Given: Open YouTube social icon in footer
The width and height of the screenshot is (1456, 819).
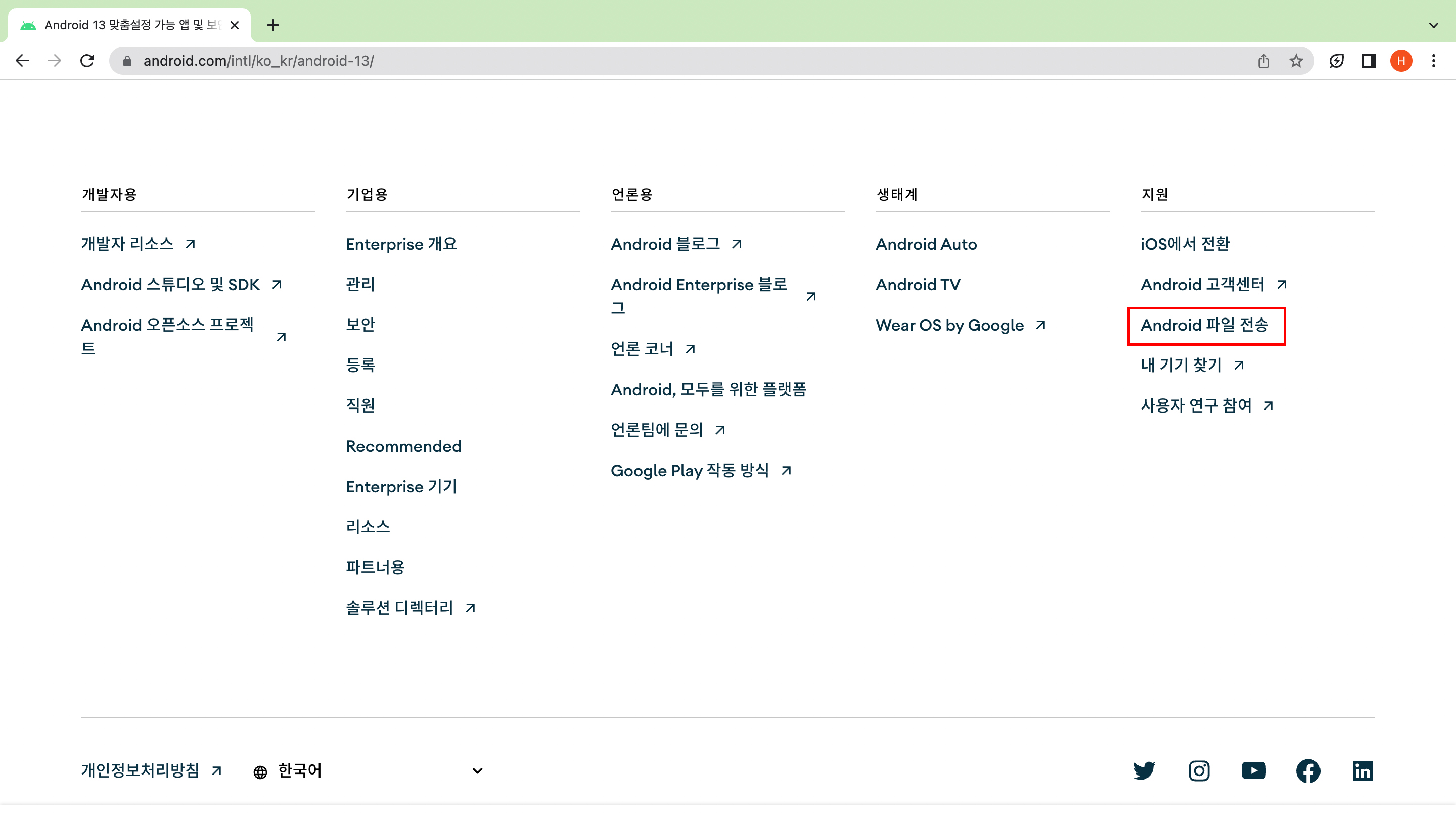Looking at the screenshot, I should point(1253,770).
